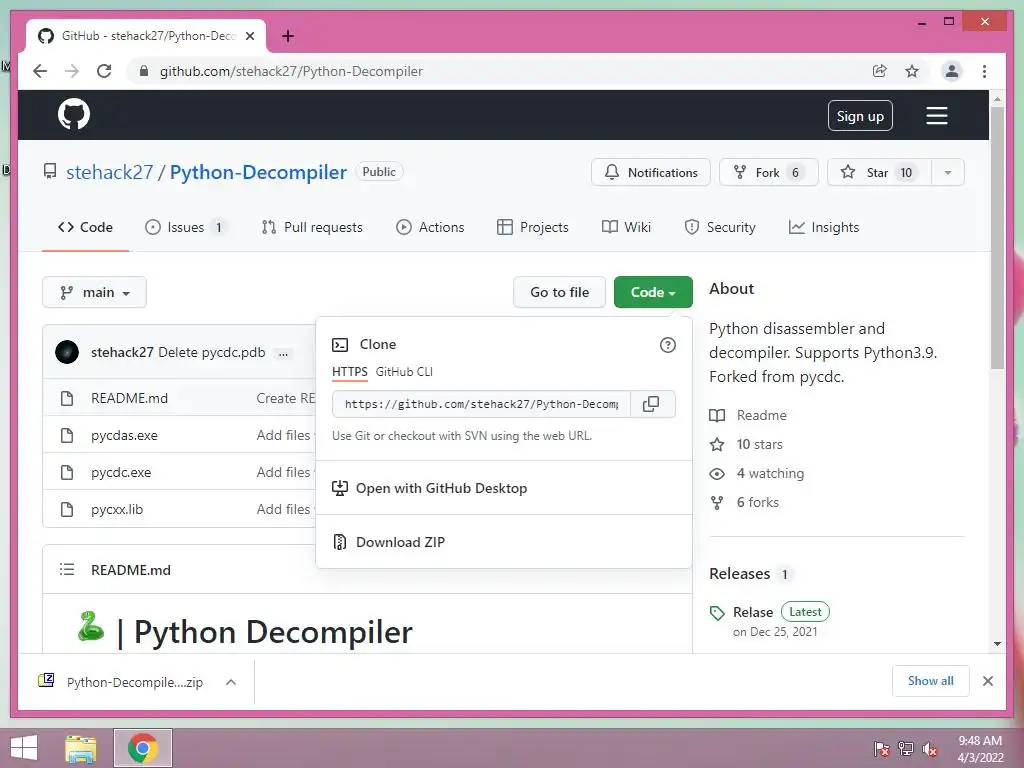Screen dimensions: 1024x768
Task: Open the Chrome profile avatar icon
Action: (952, 71)
